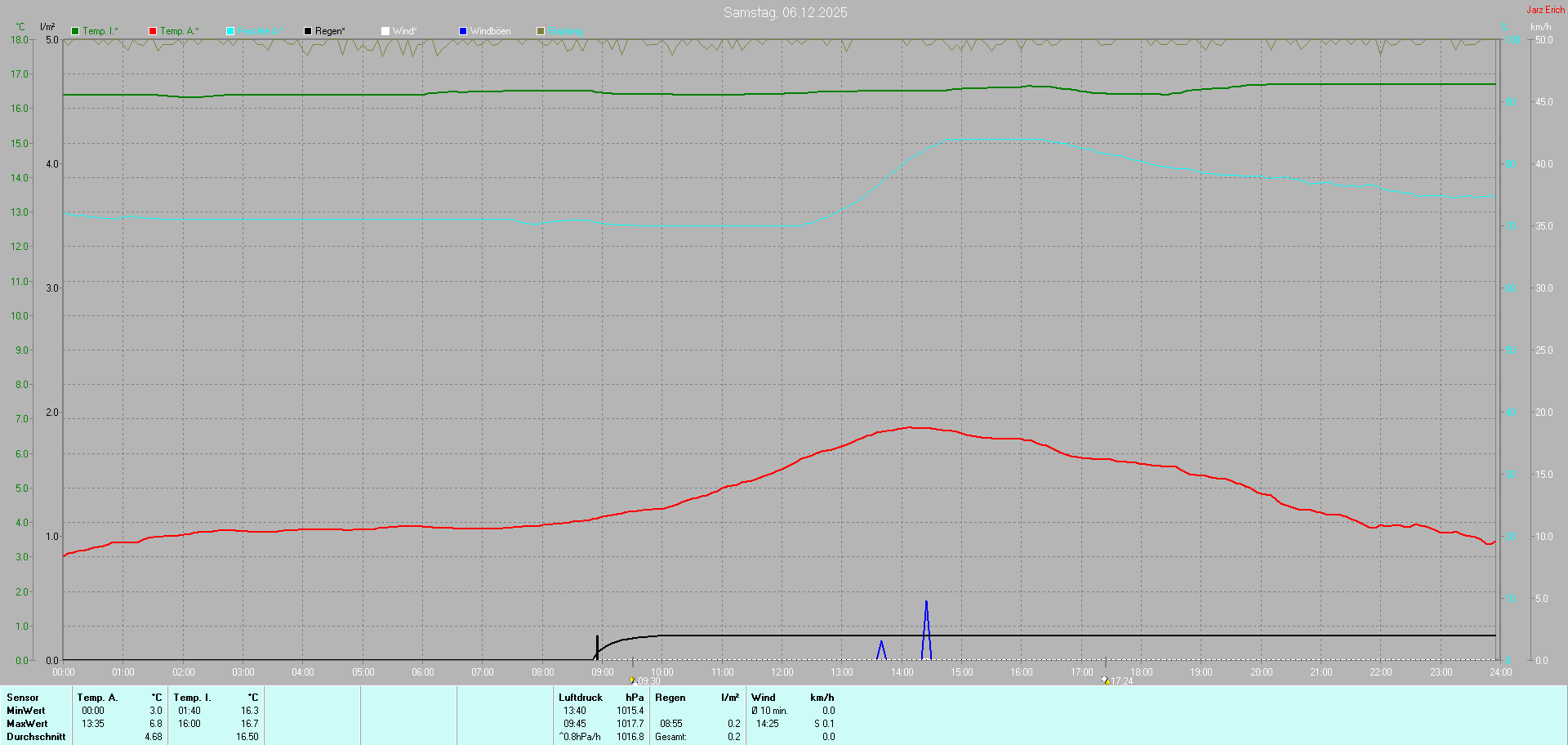
Task: Select the pressure average 1016.8
Action: pos(630,737)
